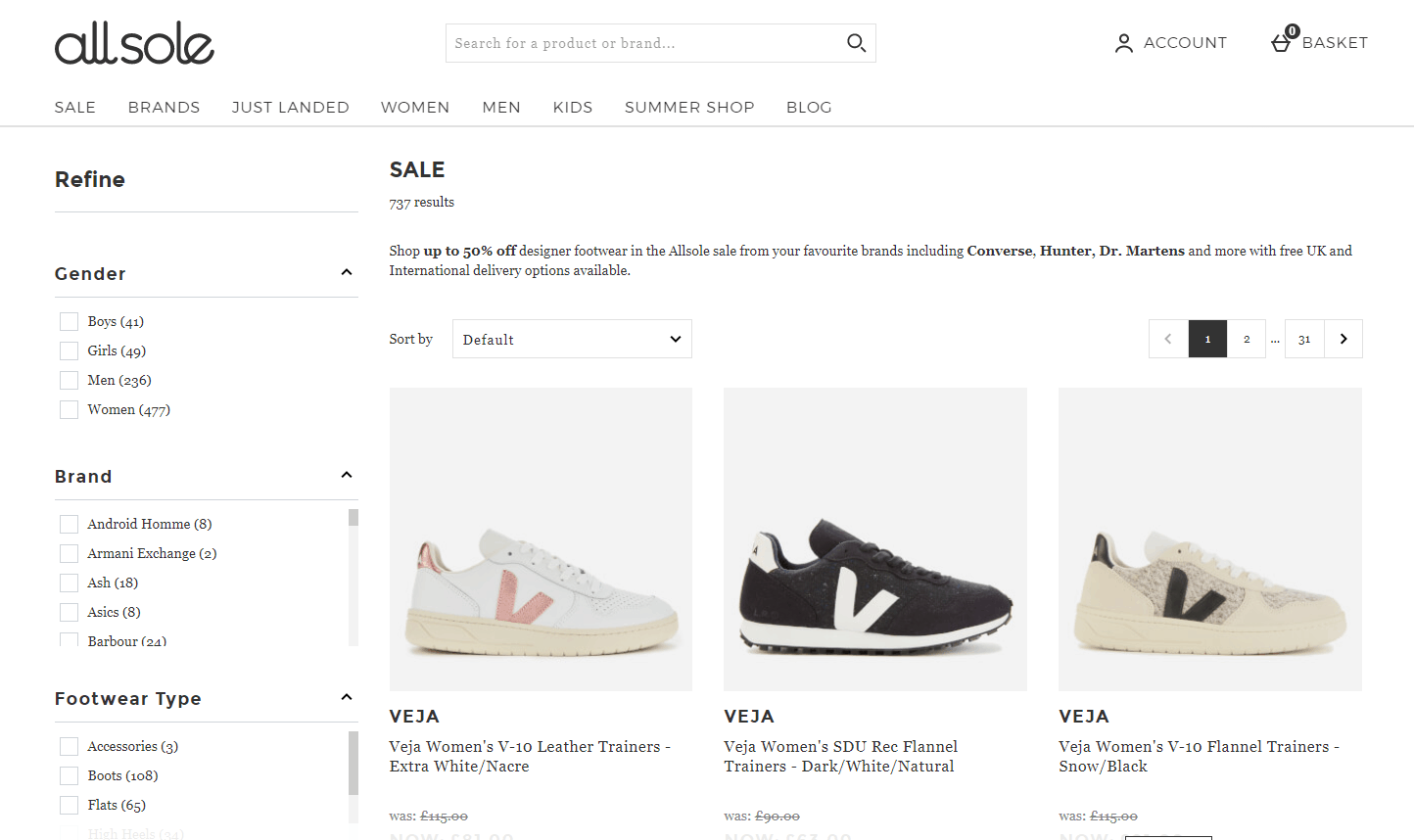Viewport: 1414px width, 840px height.
Task: Select the Men (236) checkbox
Action: [x=69, y=380]
